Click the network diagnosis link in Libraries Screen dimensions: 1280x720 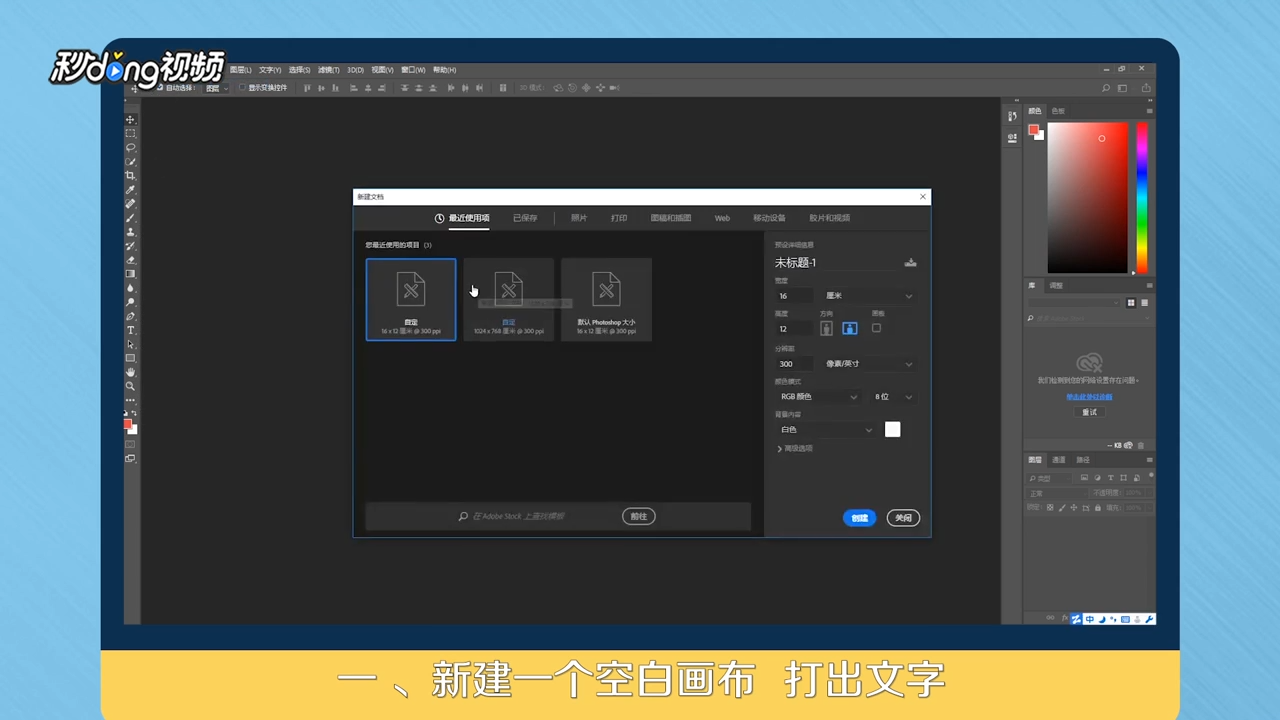coord(1089,397)
